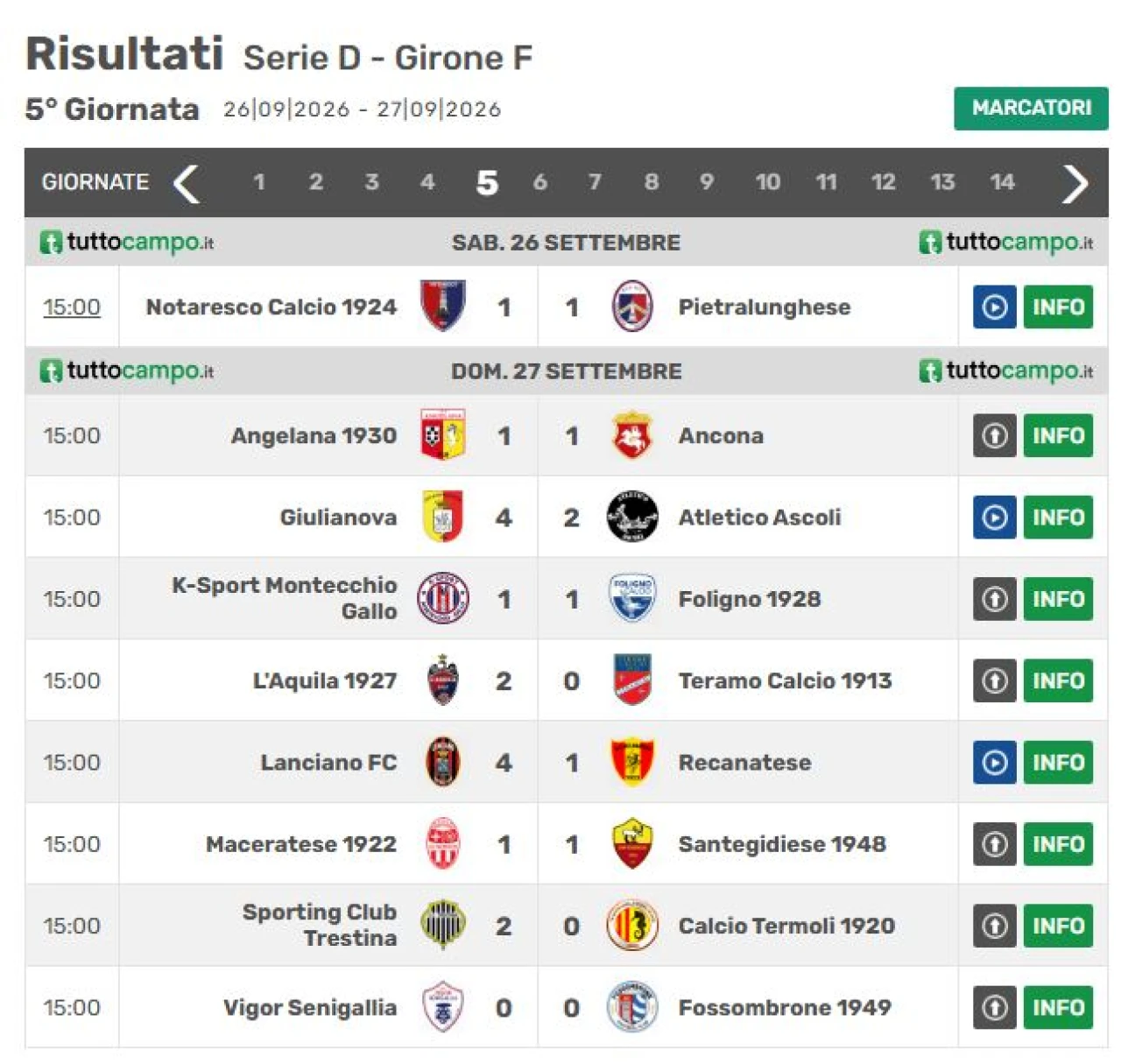Open INFO for Maceratese 1922 match

pos(1058,844)
